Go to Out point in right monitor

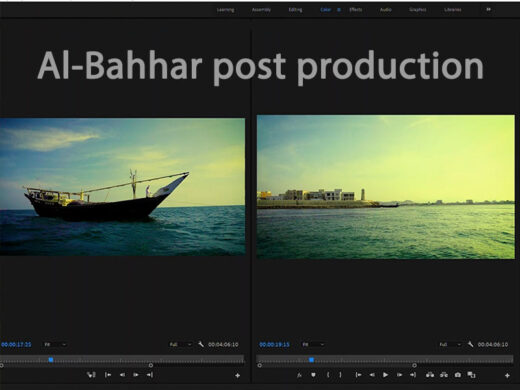413,375
